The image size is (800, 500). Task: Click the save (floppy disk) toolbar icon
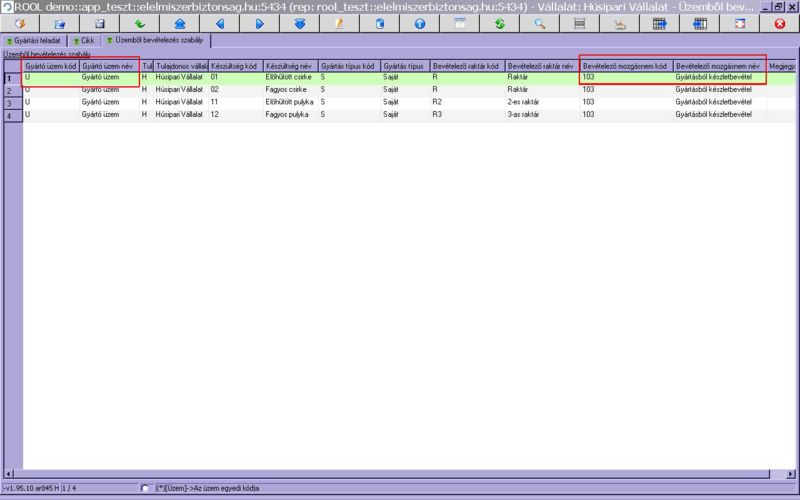pyautogui.click(x=100, y=23)
